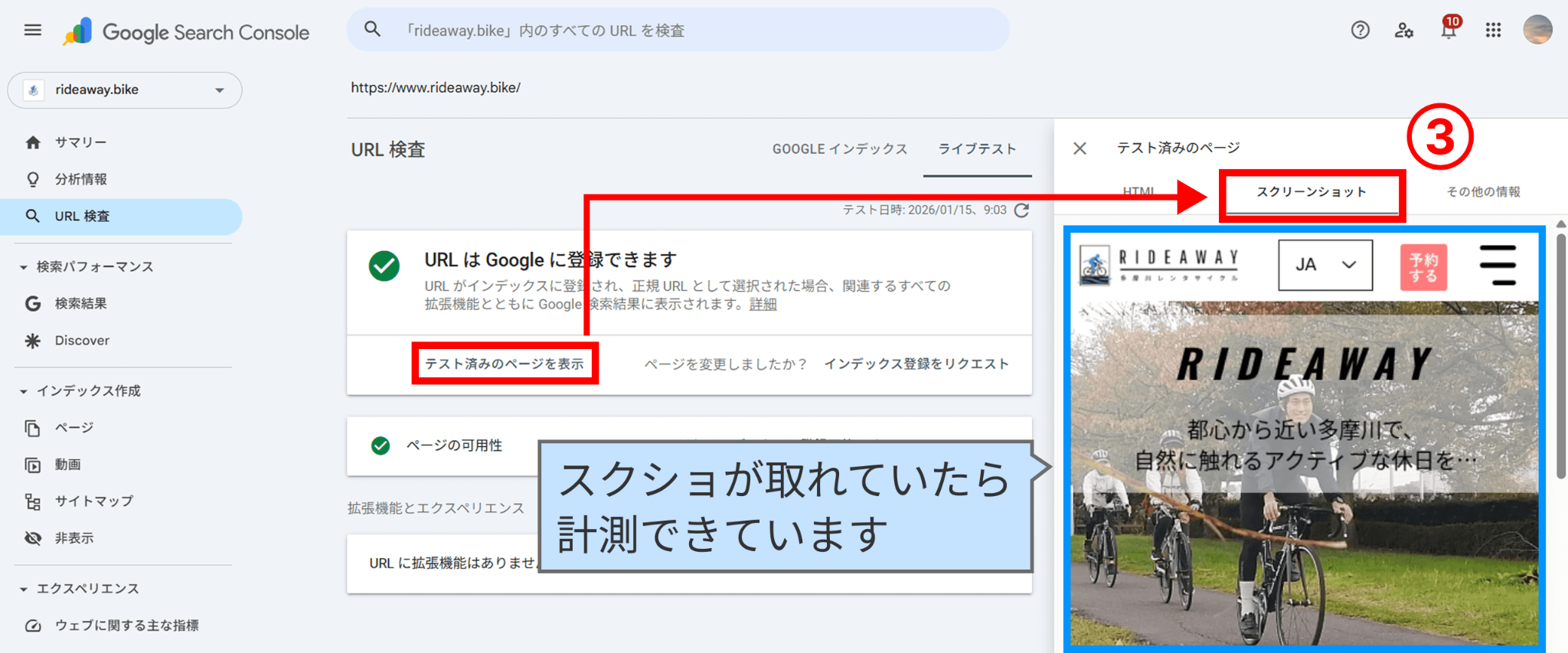1568x653 pixels.
Task: Switch to the スクリーンショット tab
Action: coord(1311,192)
